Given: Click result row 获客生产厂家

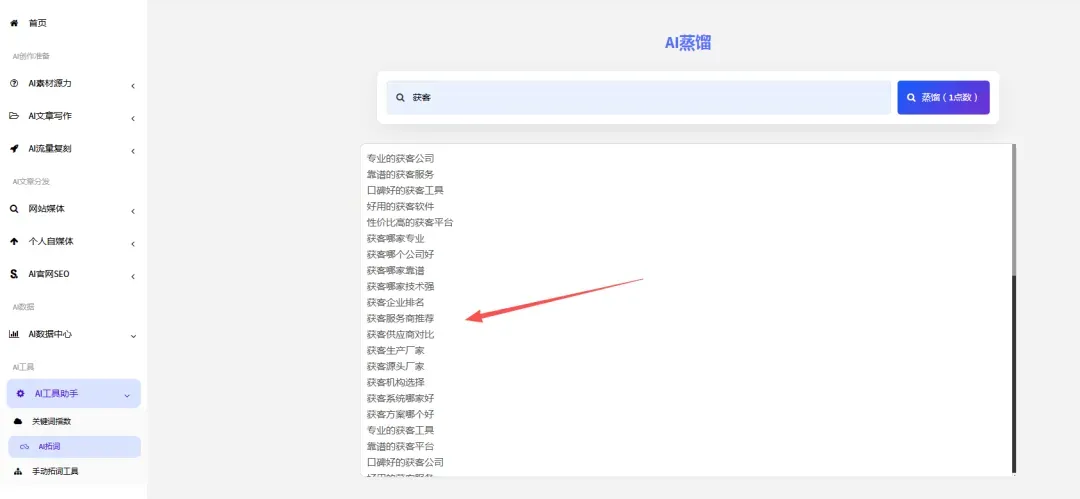Looking at the screenshot, I should tap(395, 351).
